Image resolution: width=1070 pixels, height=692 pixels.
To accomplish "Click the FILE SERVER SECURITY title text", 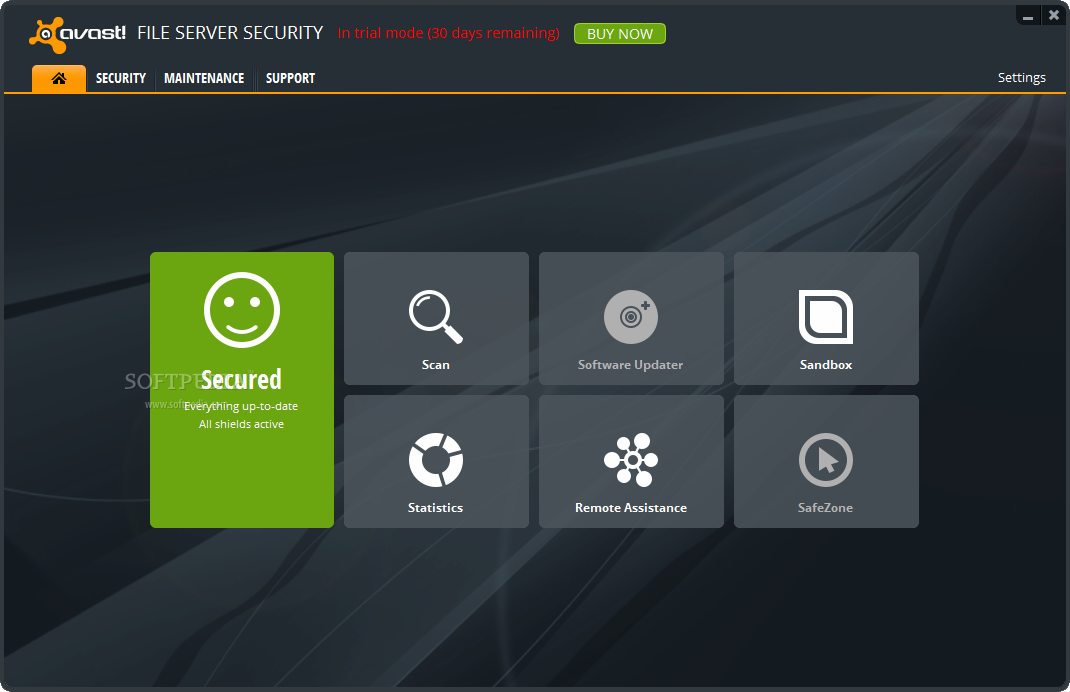I will (x=230, y=33).
